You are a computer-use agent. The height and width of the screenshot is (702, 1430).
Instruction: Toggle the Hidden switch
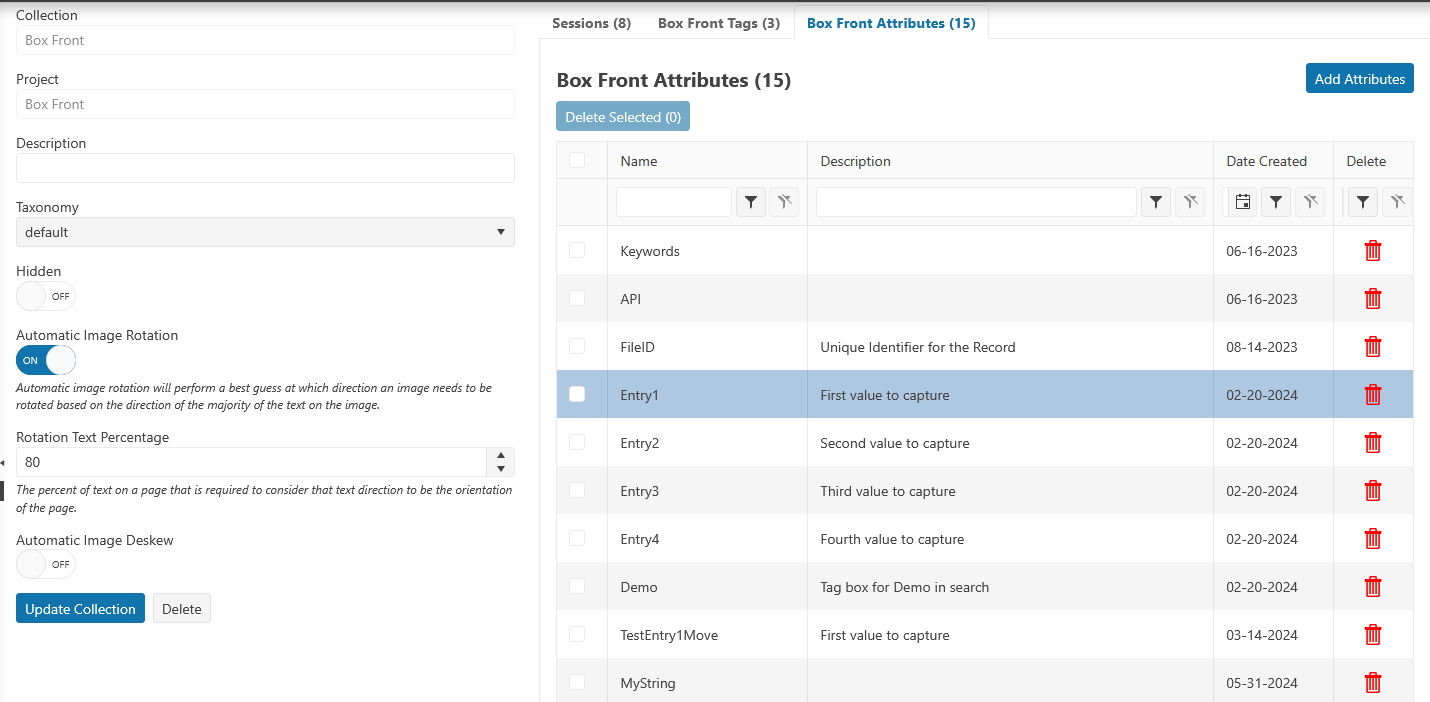click(46, 296)
